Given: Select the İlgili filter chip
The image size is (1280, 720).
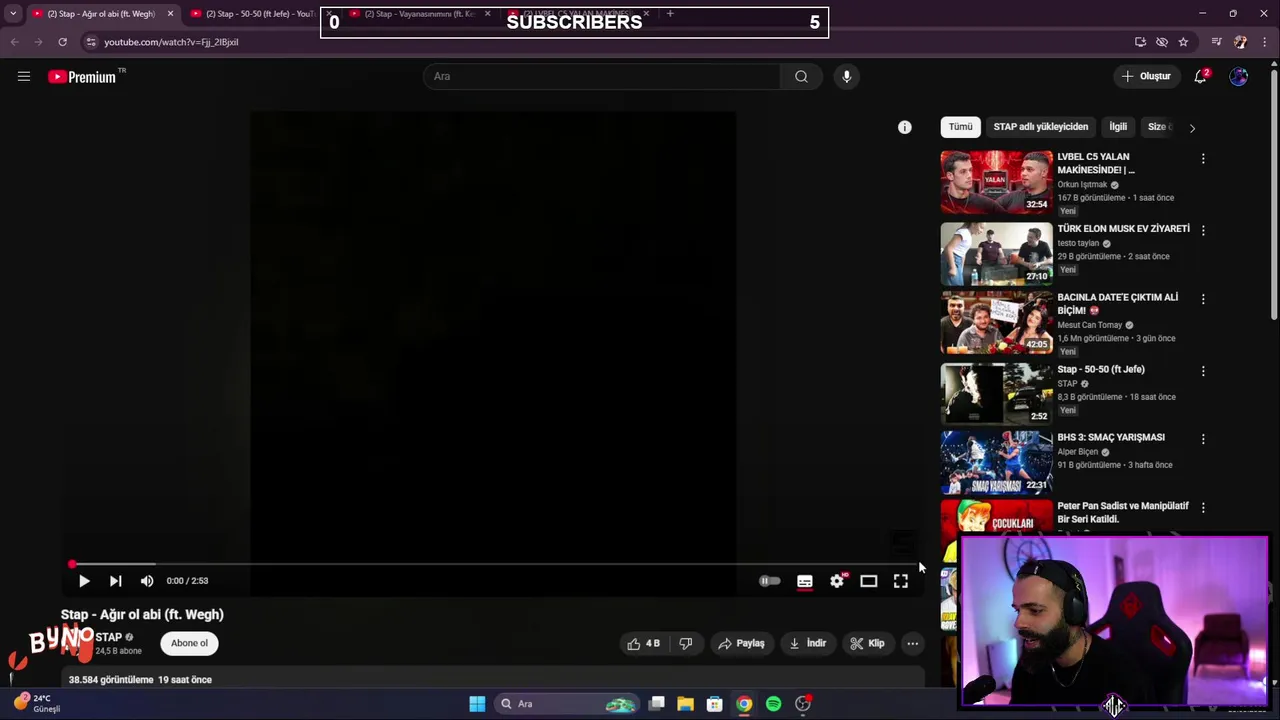Looking at the screenshot, I should (1118, 127).
